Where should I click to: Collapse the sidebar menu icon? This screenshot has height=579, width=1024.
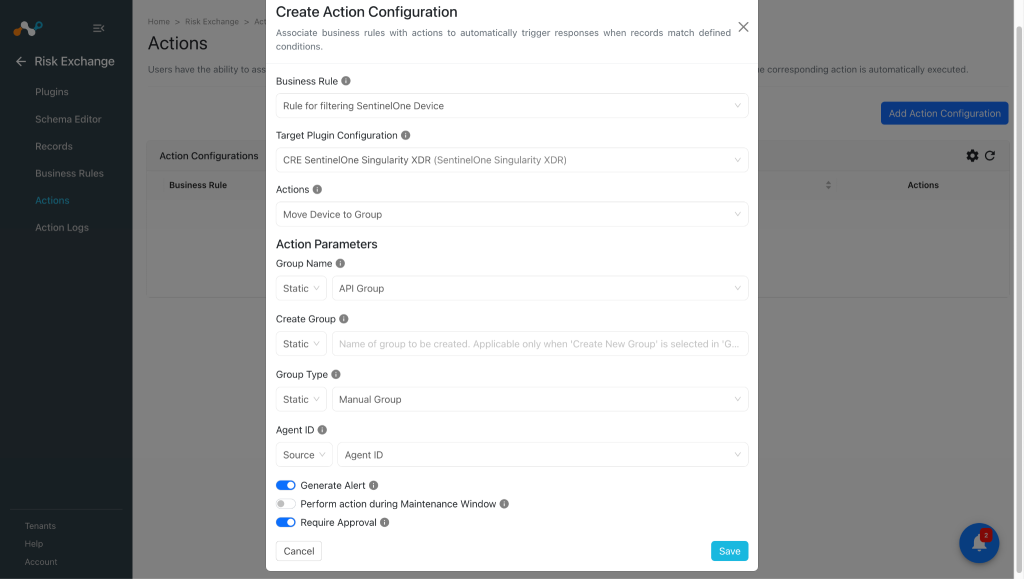[99, 28]
